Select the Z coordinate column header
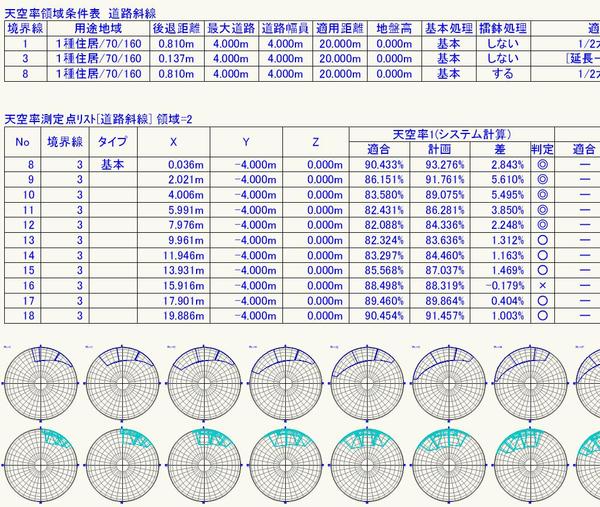 [x=316, y=142]
